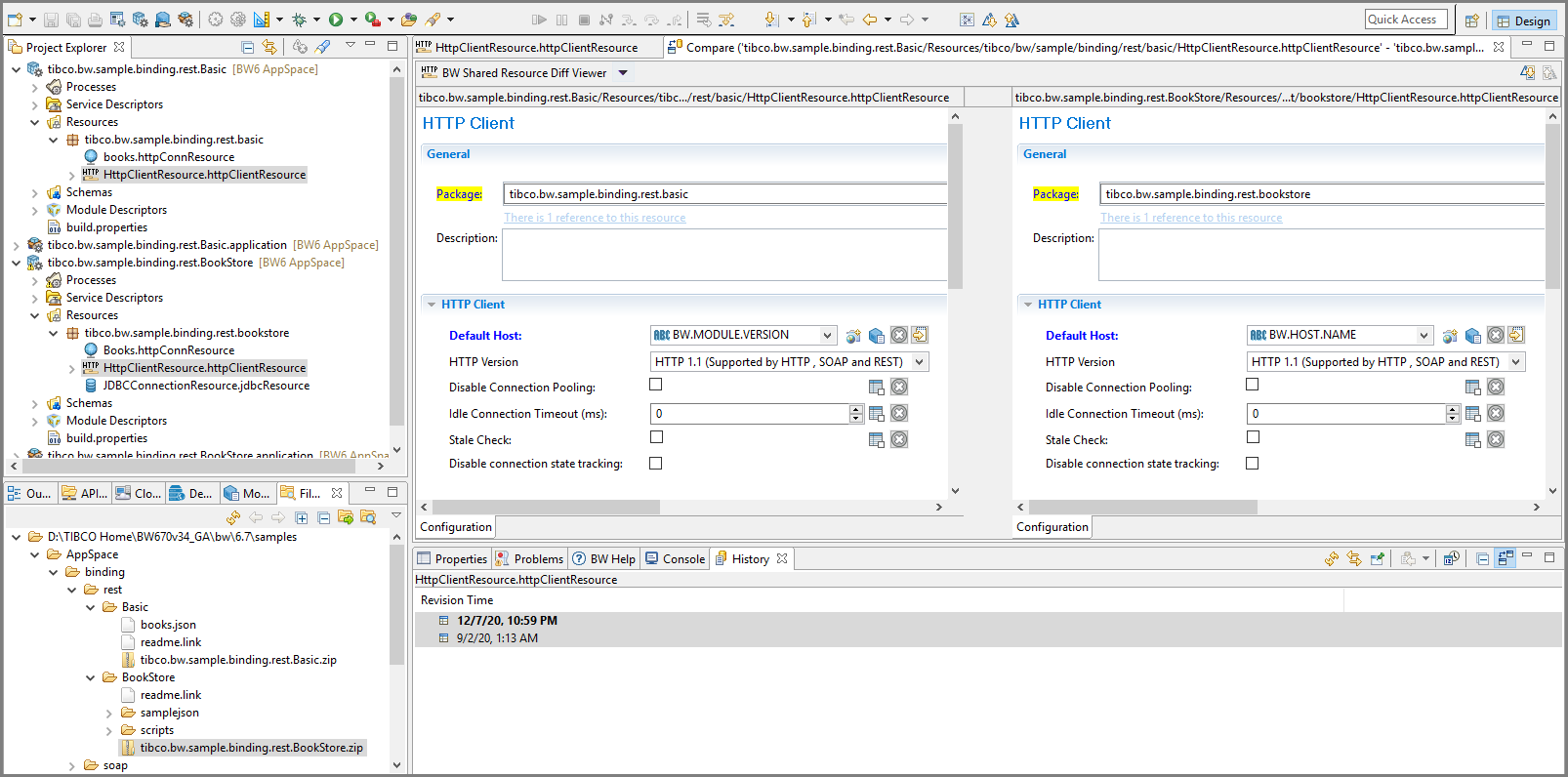Enable left Disable Connection Pooling checkbox

tap(656, 385)
